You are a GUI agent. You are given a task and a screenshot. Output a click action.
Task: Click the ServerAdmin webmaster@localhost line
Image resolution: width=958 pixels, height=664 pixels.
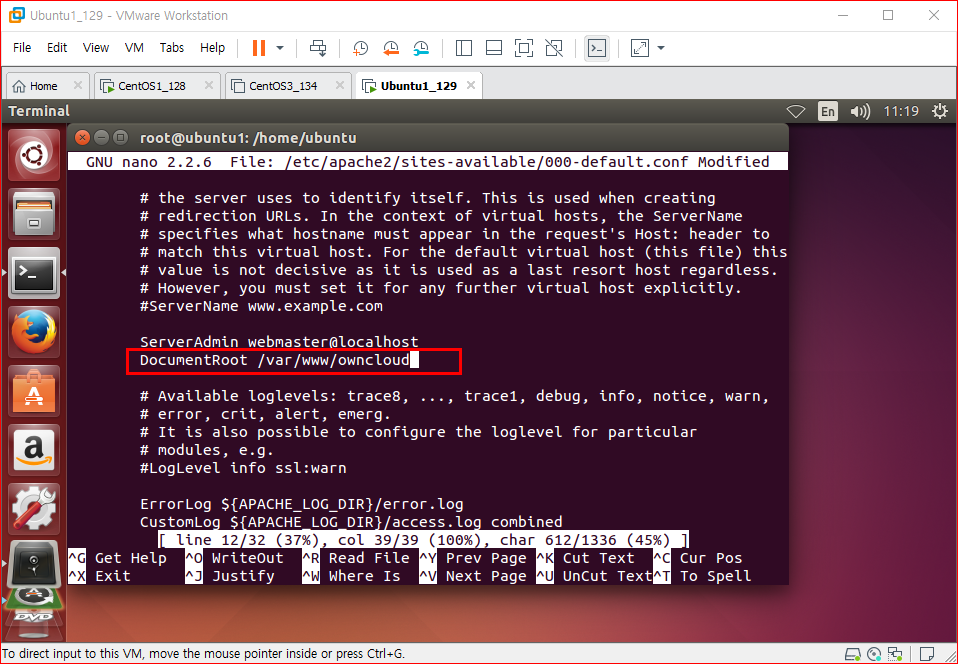pyautogui.click(x=279, y=342)
